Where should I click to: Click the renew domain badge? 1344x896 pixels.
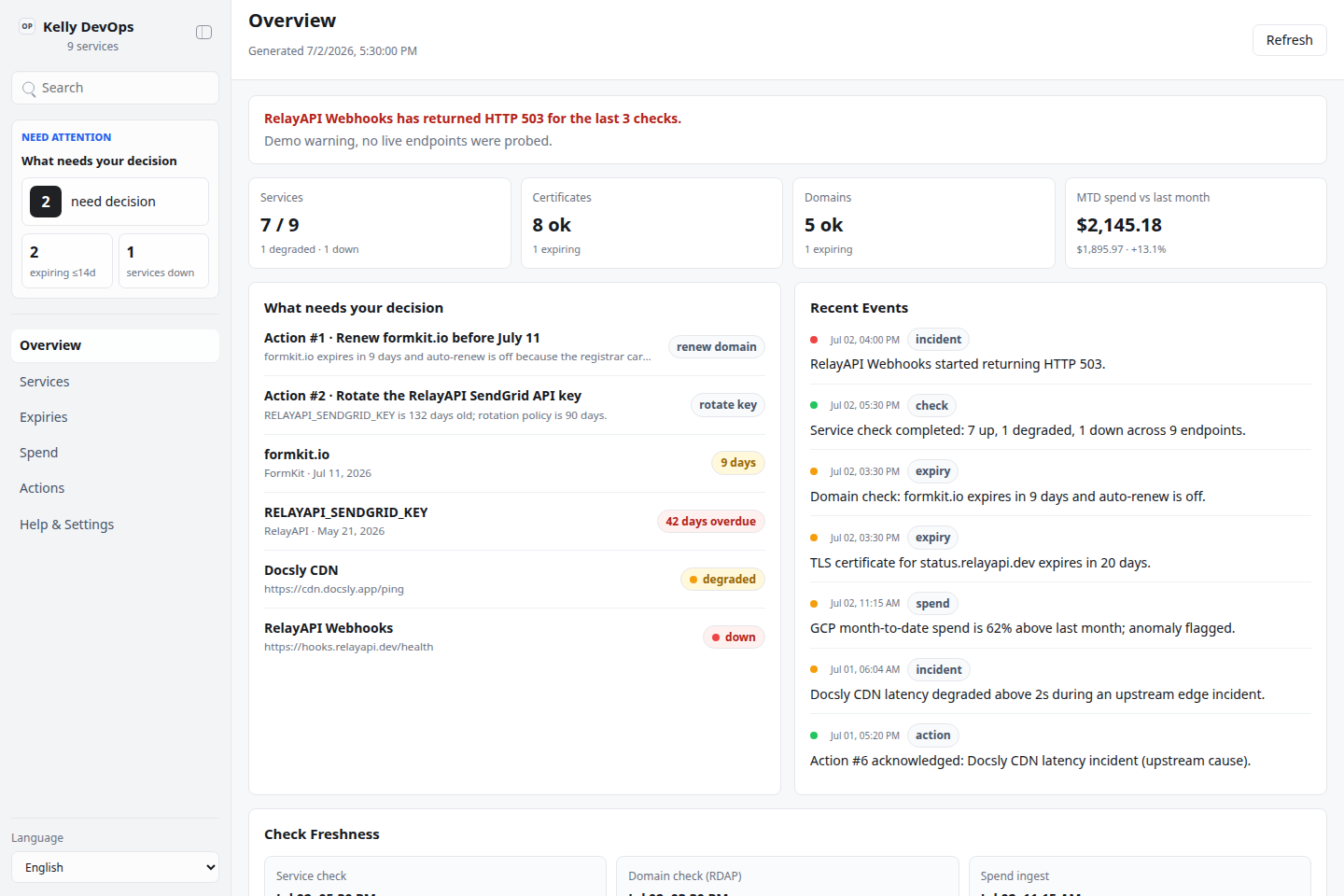click(717, 347)
